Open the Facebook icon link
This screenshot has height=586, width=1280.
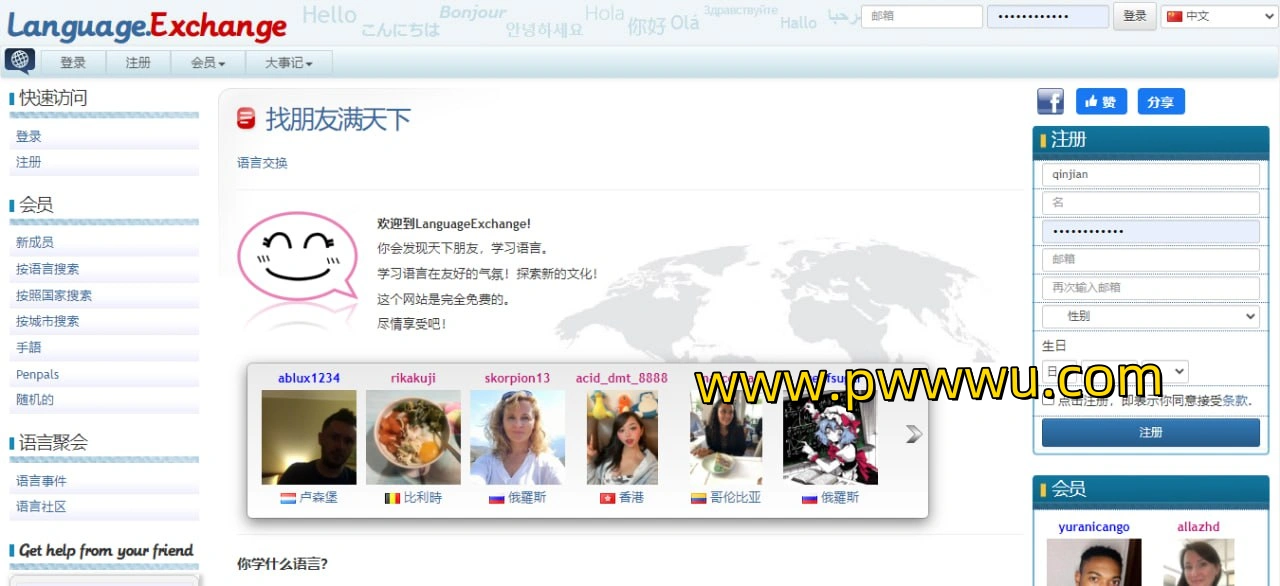point(1050,101)
